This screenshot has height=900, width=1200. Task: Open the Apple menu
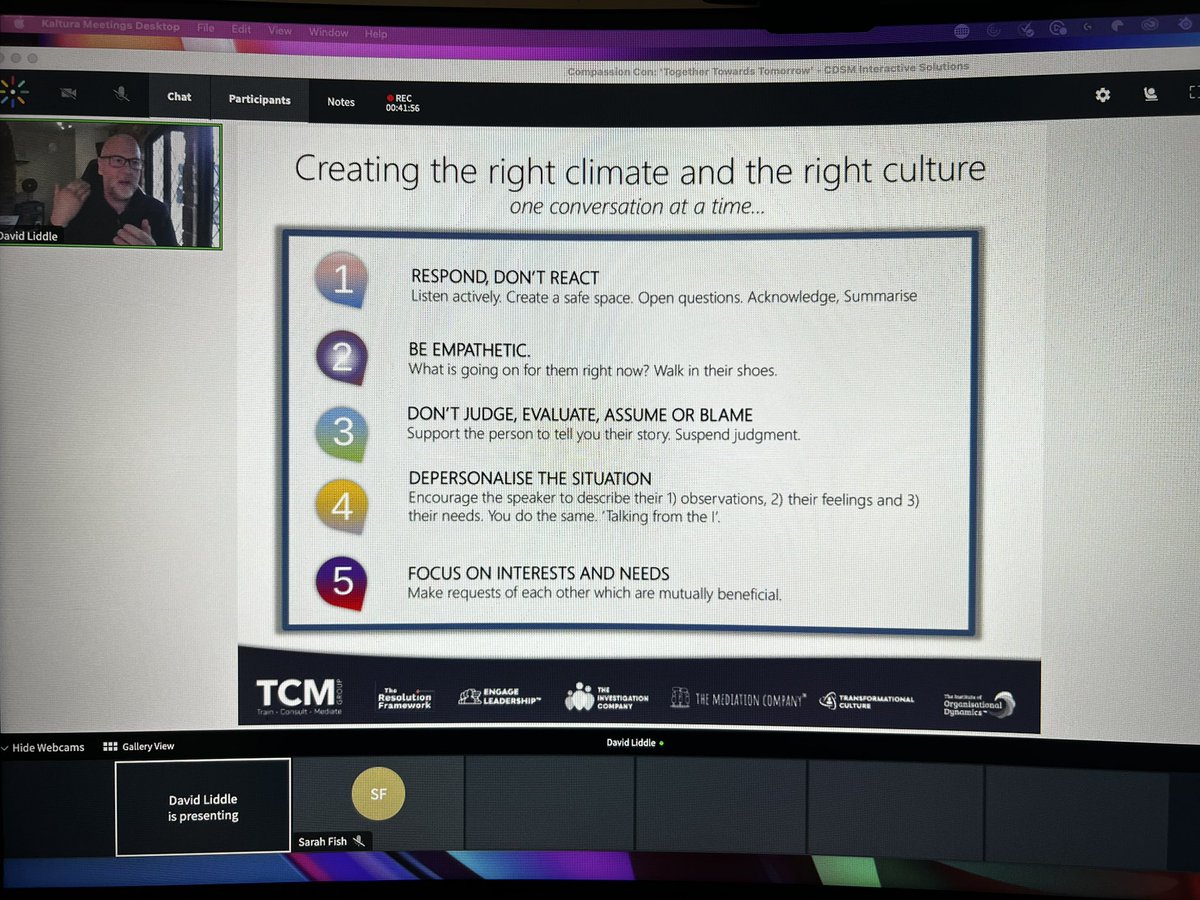click(x=17, y=22)
